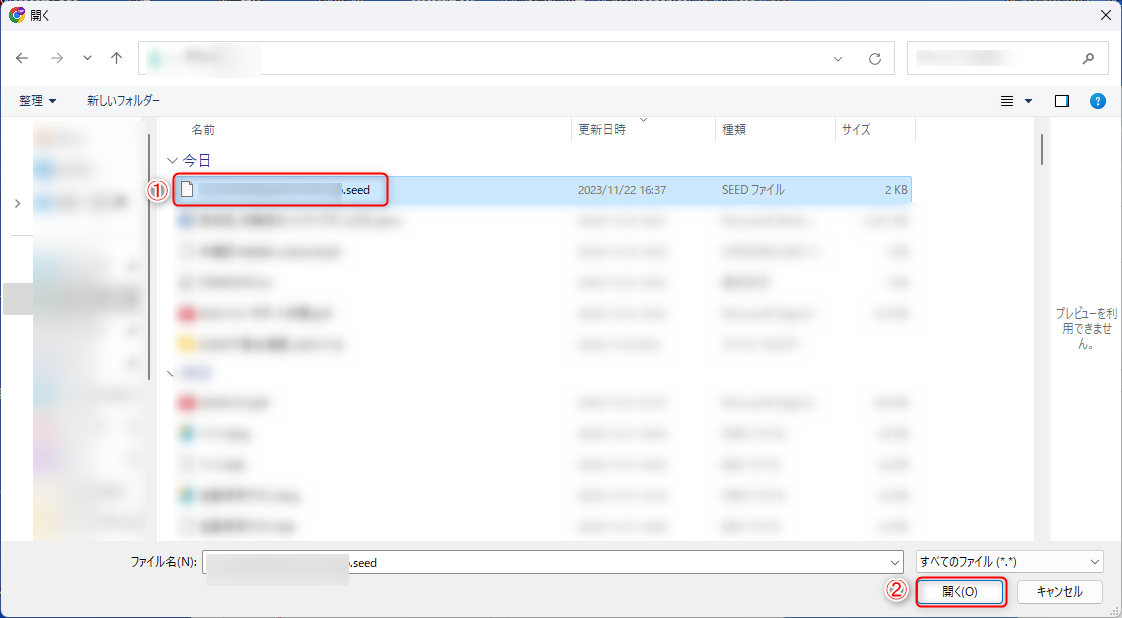Refresh the current folder view
The height and width of the screenshot is (618, 1122).
click(875, 59)
